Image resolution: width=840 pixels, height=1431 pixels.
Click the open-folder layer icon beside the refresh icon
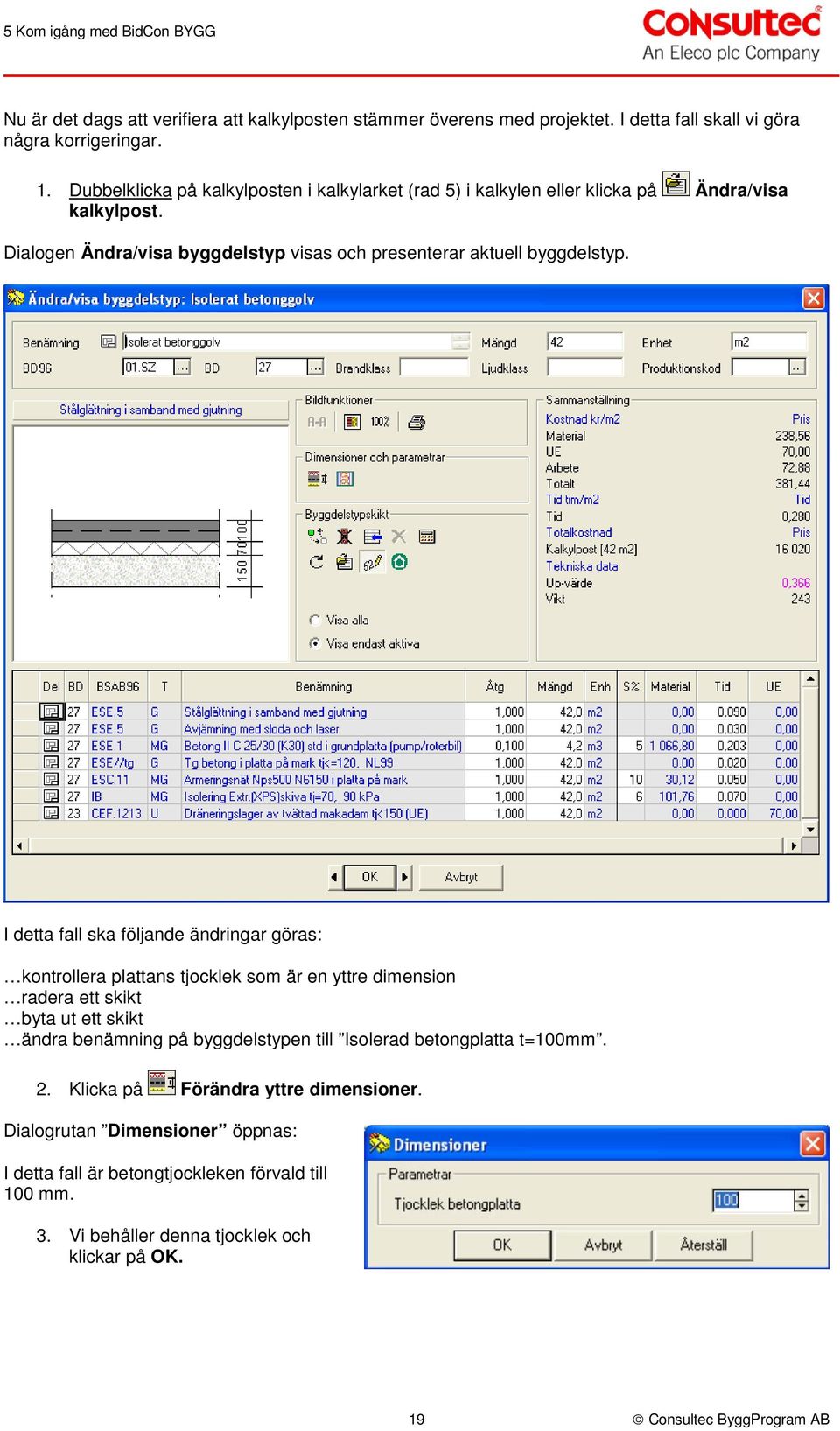[x=345, y=562]
